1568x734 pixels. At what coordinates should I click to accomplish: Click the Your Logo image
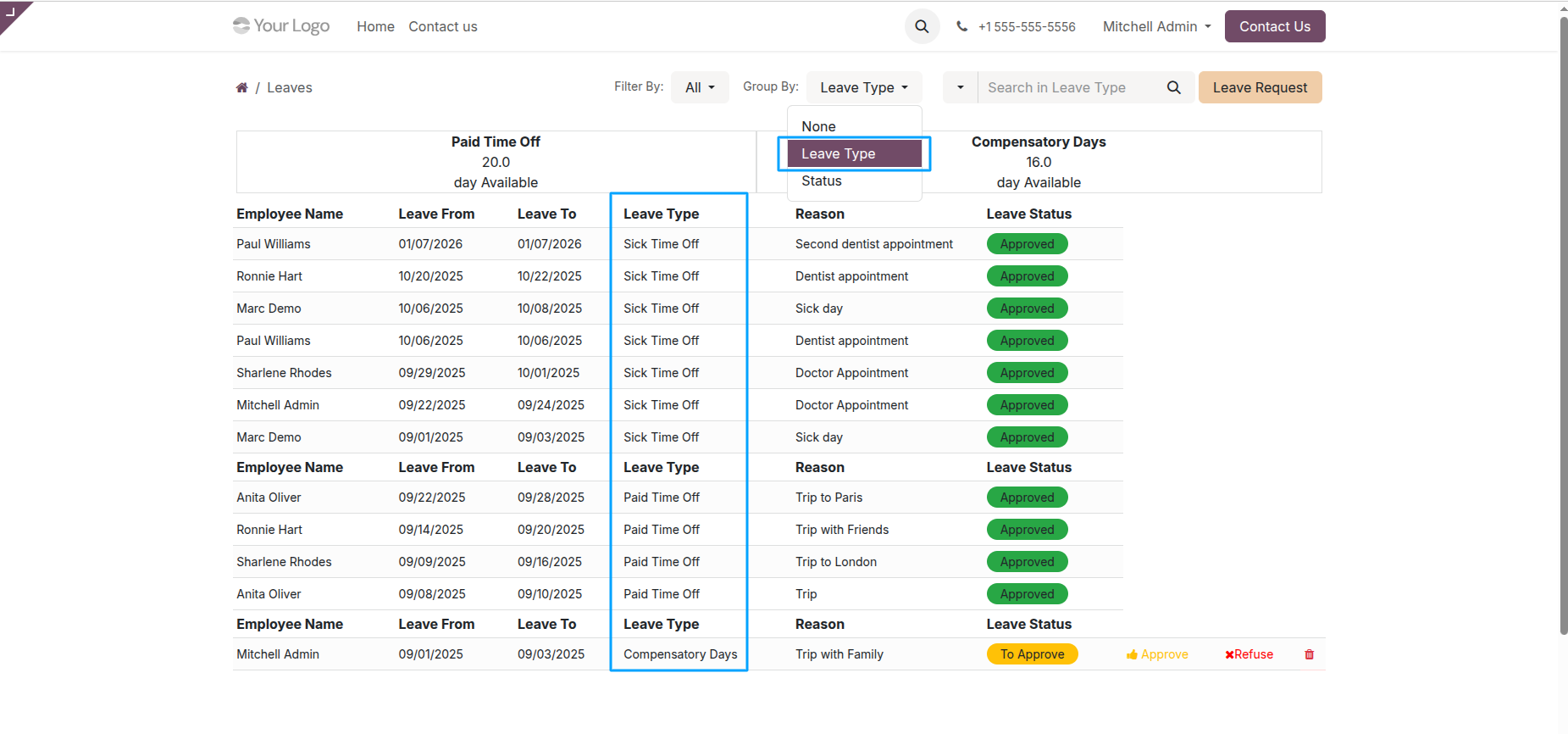[281, 26]
